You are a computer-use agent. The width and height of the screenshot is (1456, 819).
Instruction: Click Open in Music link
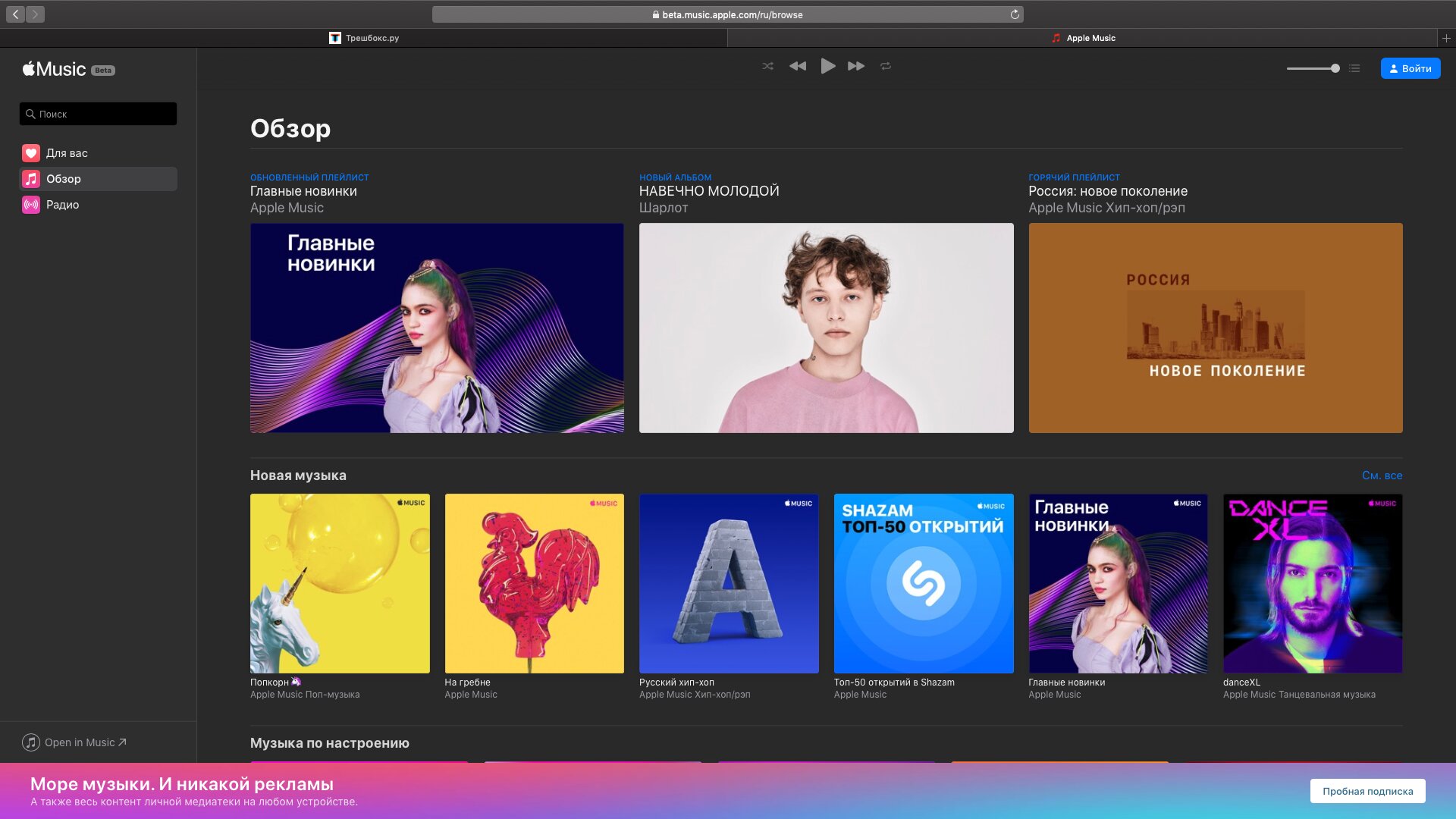pyautogui.click(x=74, y=742)
